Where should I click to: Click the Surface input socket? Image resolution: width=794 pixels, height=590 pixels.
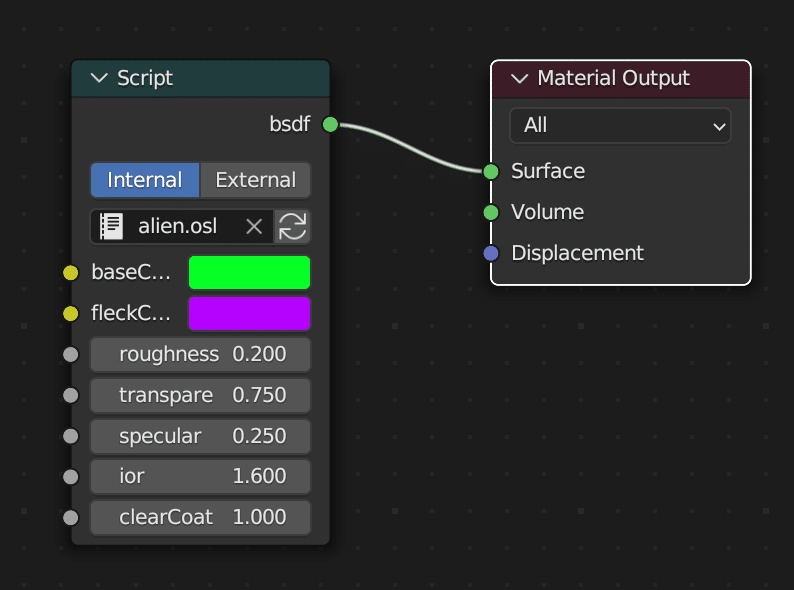click(491, 171)
